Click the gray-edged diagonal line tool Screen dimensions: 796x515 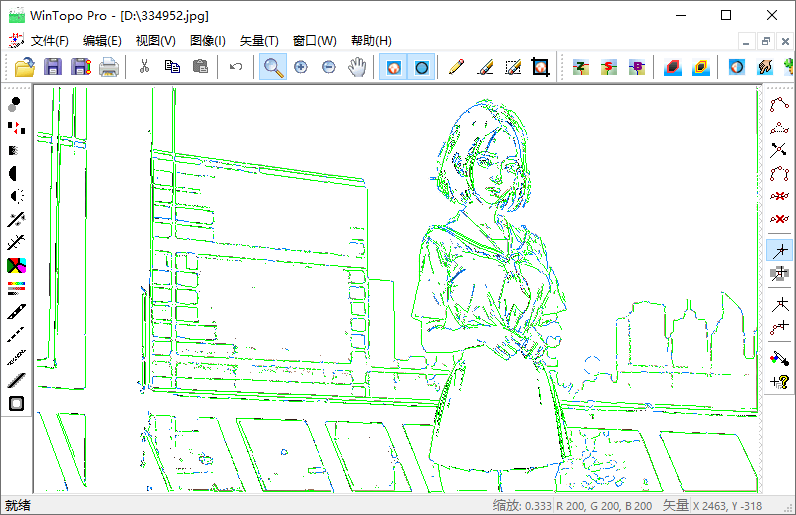16,380
